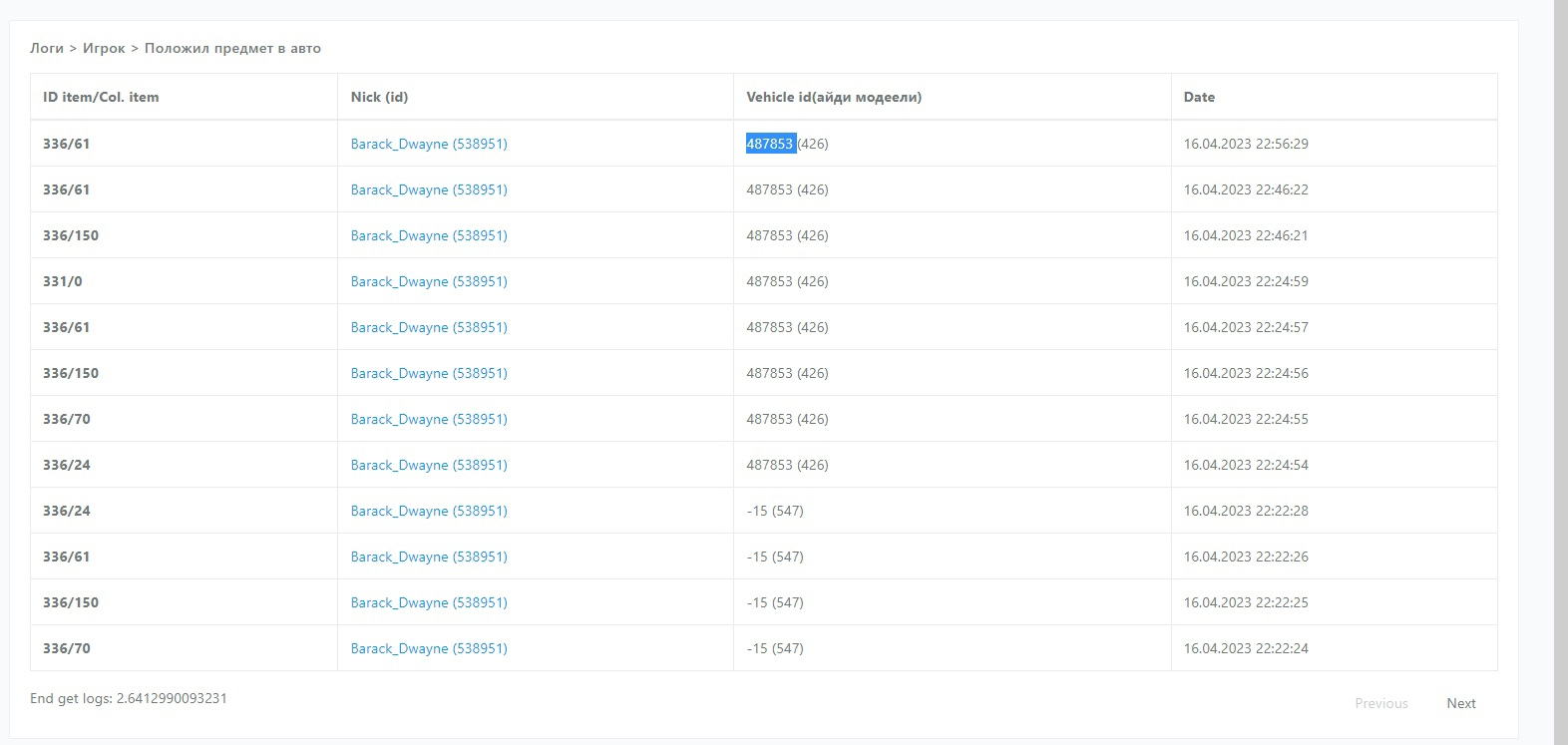This screenshot has height=745, width=1568.
Task: Open Barack_Dwayne link in the 22:24:54 row
Action: pyautogui.click(x=429, y=465)
